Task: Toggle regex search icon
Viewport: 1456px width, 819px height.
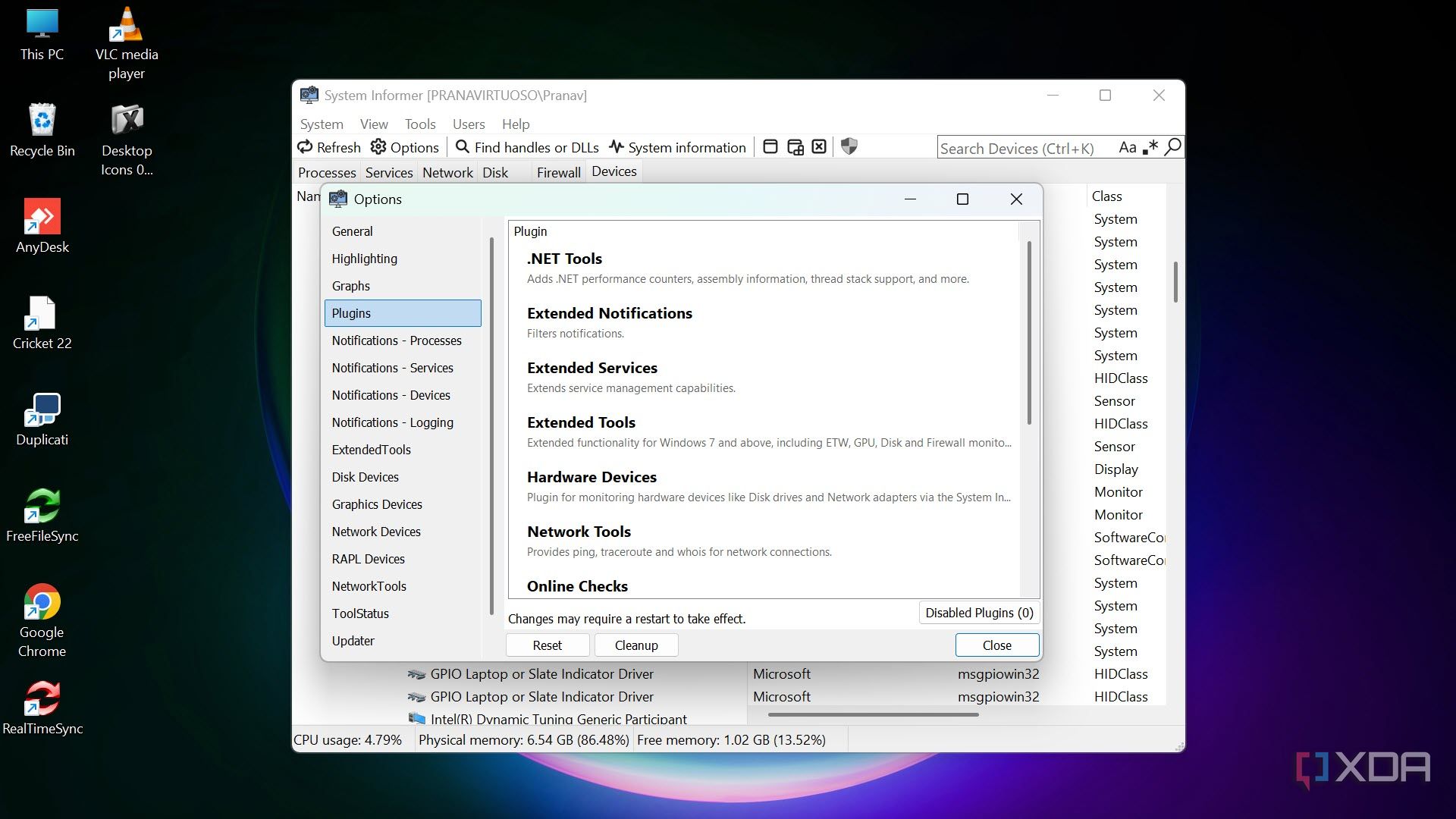Action: coord(1150,147)
